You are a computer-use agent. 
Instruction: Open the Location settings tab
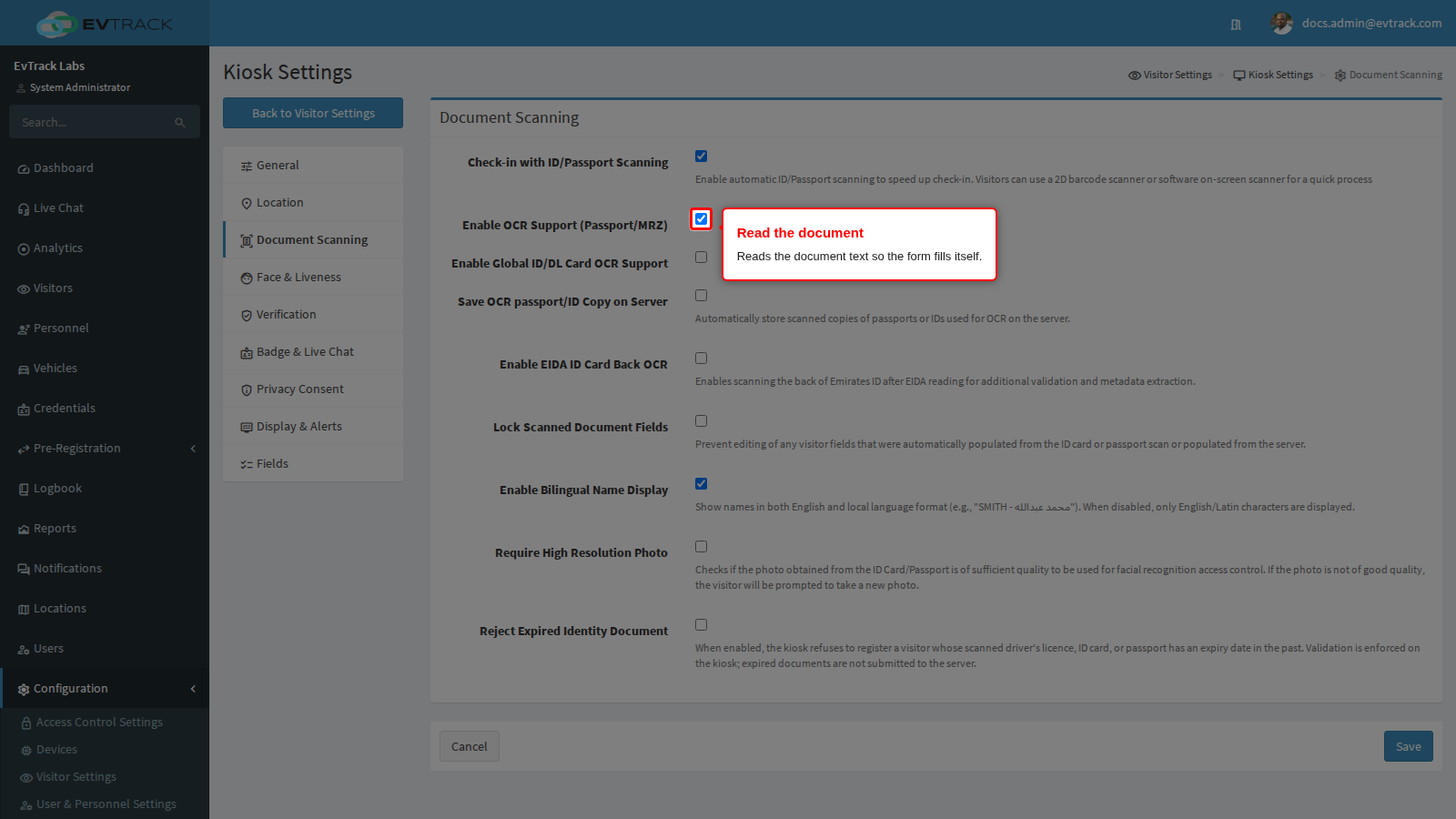[x=313, y=203]
